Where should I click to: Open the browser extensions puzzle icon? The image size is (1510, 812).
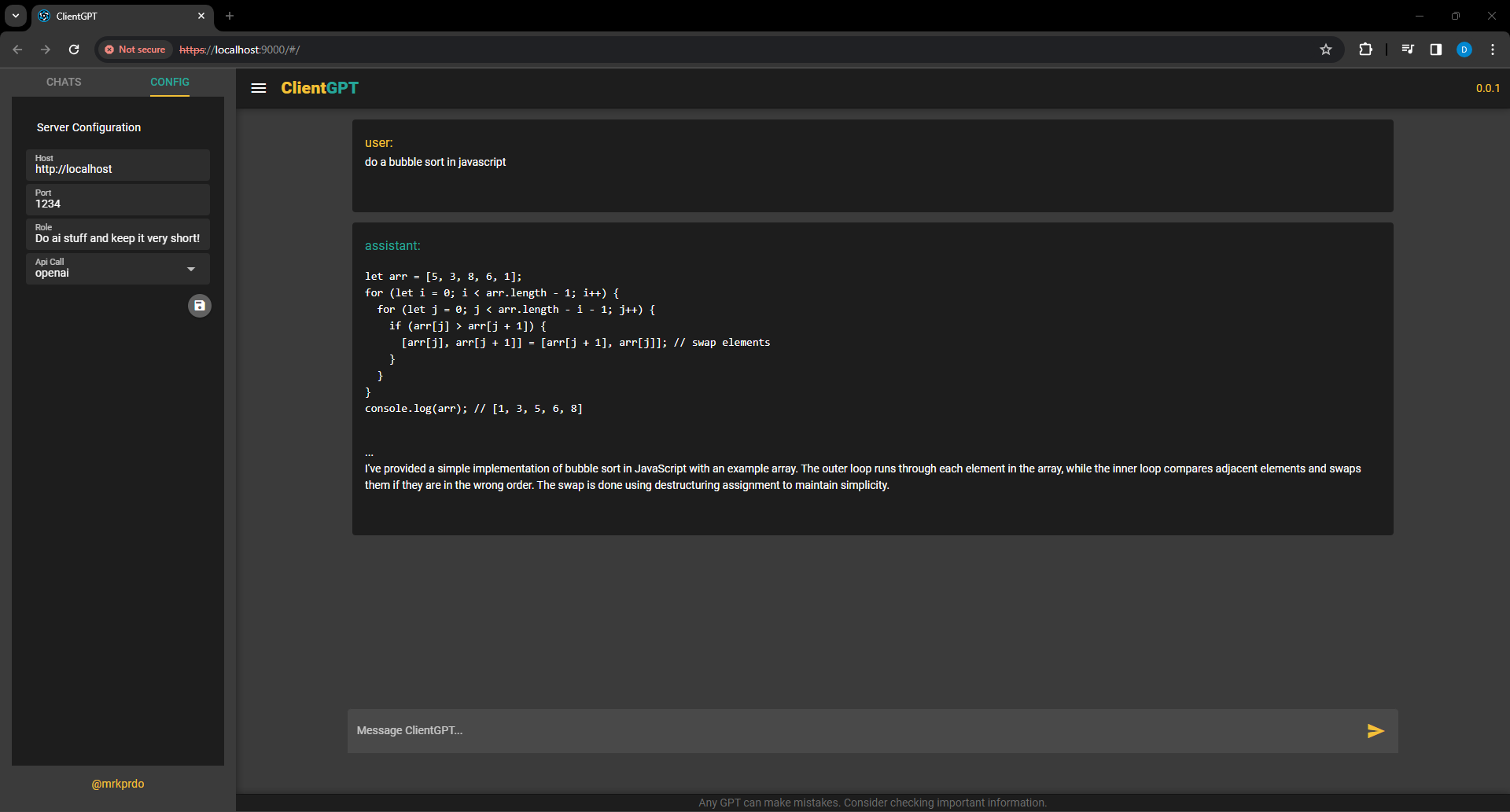point(1366,50)
